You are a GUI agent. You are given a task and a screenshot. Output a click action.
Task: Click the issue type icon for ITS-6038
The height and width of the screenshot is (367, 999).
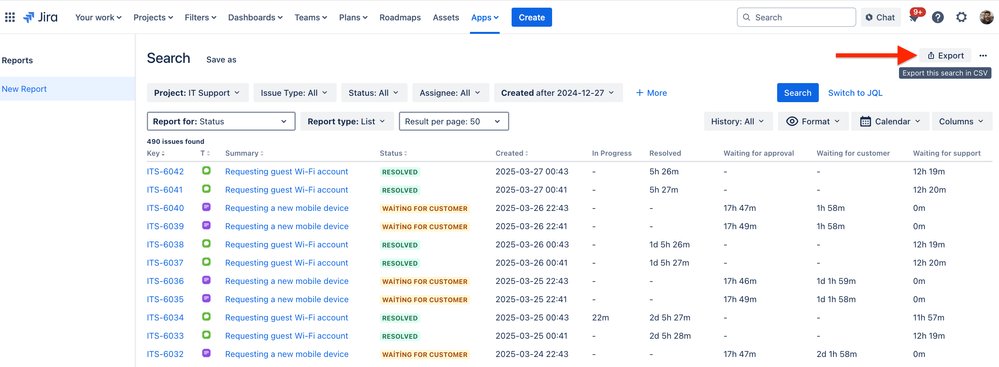pos(206,244)
